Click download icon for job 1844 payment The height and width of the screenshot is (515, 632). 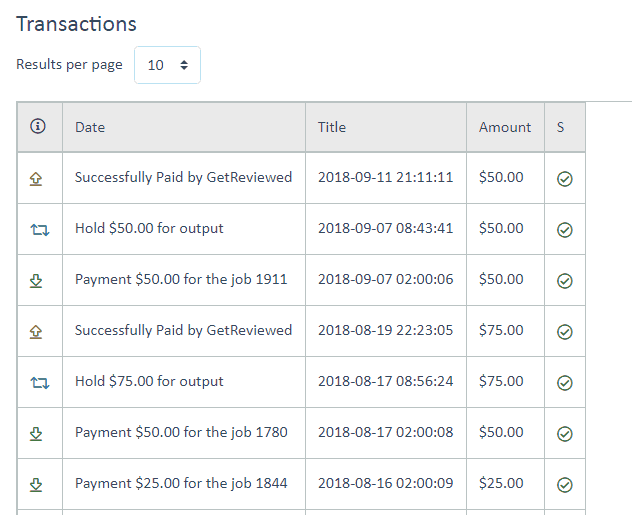coord(39,484)
